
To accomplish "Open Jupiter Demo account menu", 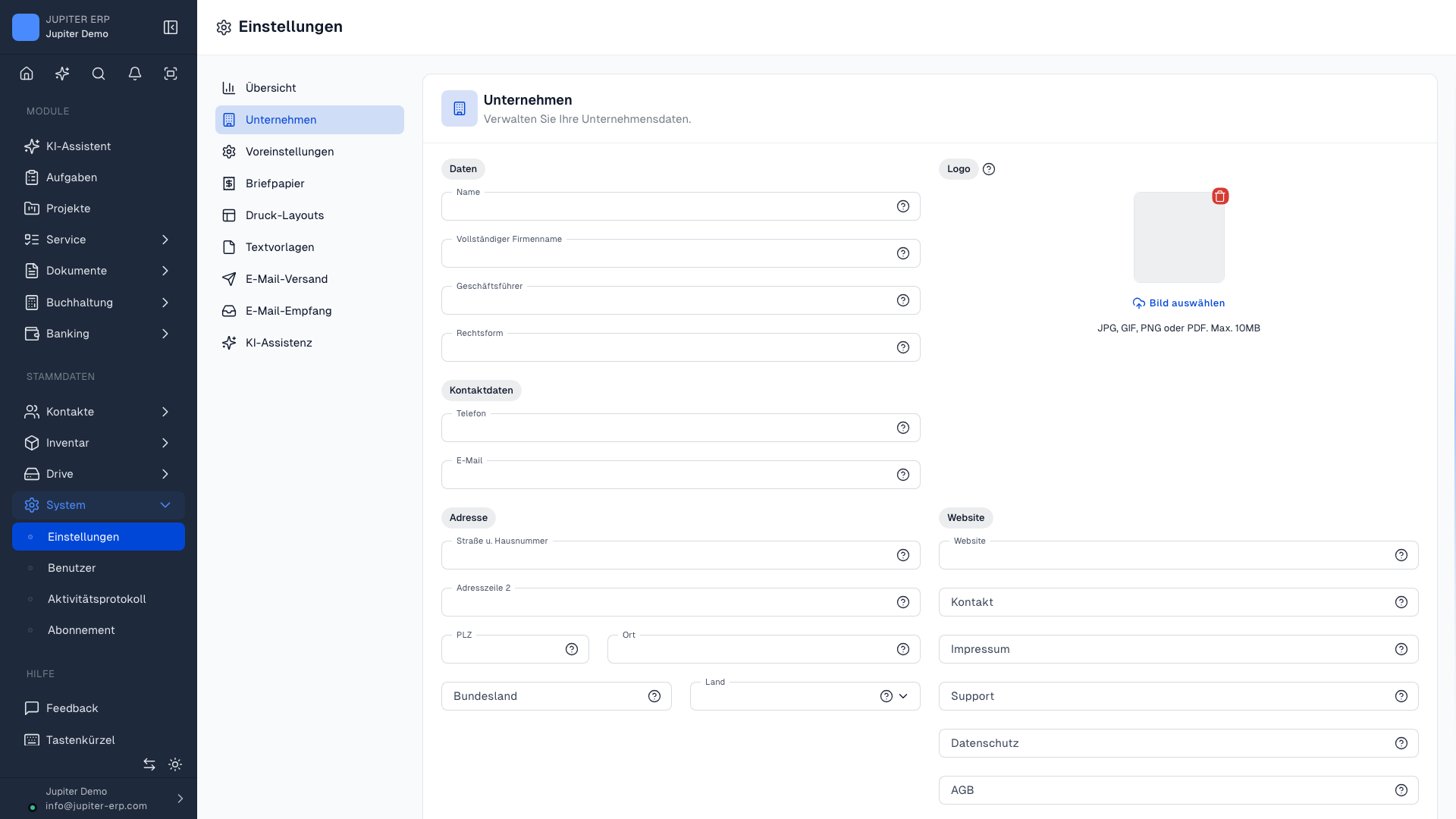I will (99, 799).
